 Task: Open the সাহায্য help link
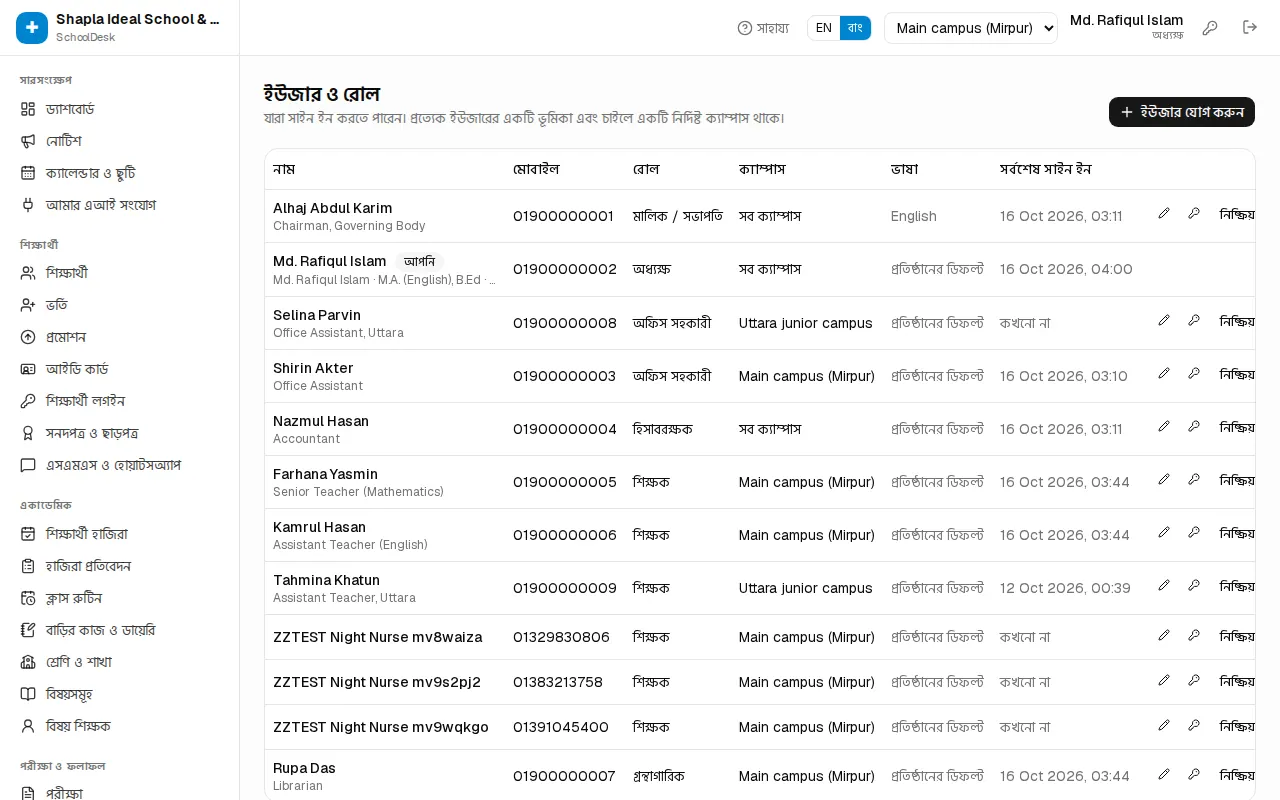click(x=763, y=28)
